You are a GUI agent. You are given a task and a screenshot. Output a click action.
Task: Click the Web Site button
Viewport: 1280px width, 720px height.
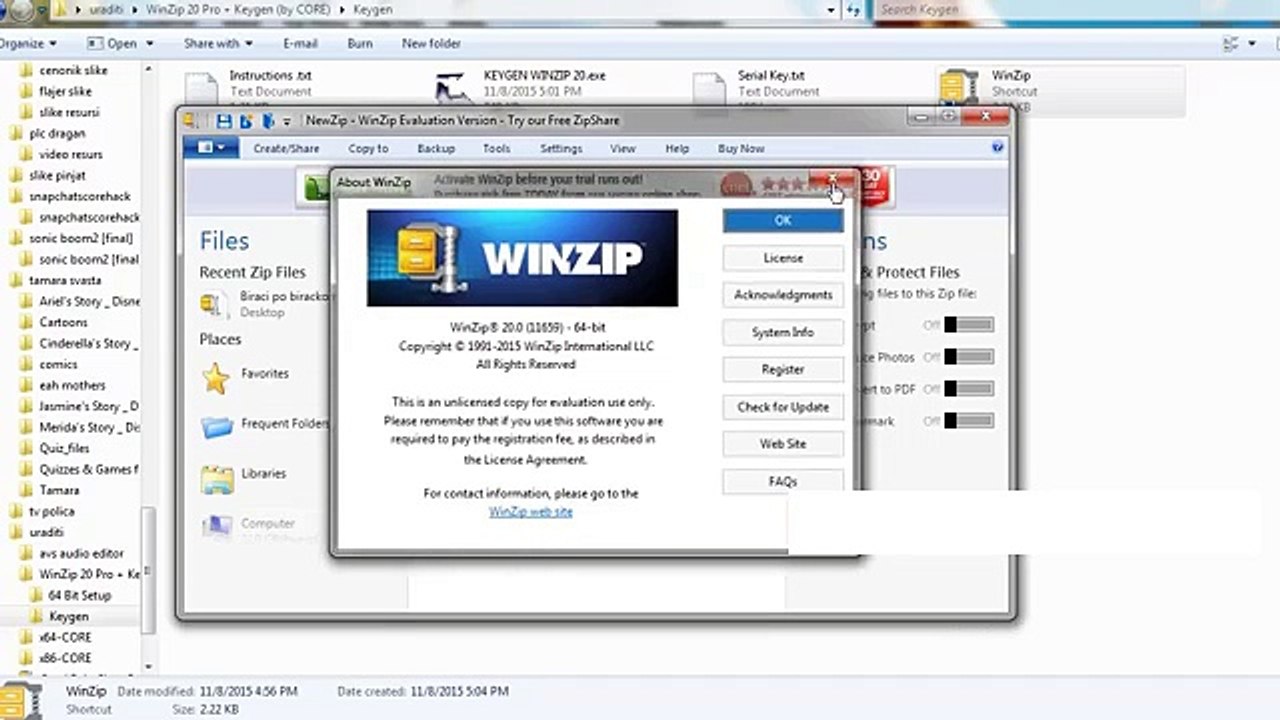click(783, 444)
